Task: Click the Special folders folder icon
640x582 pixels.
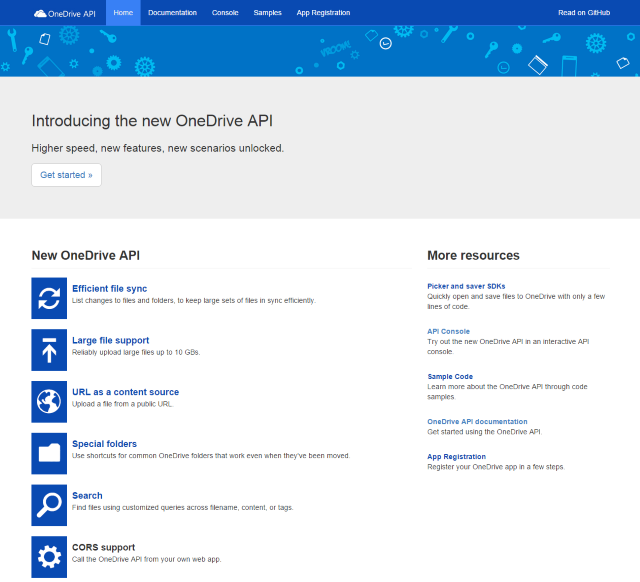Action: (49, 453)
